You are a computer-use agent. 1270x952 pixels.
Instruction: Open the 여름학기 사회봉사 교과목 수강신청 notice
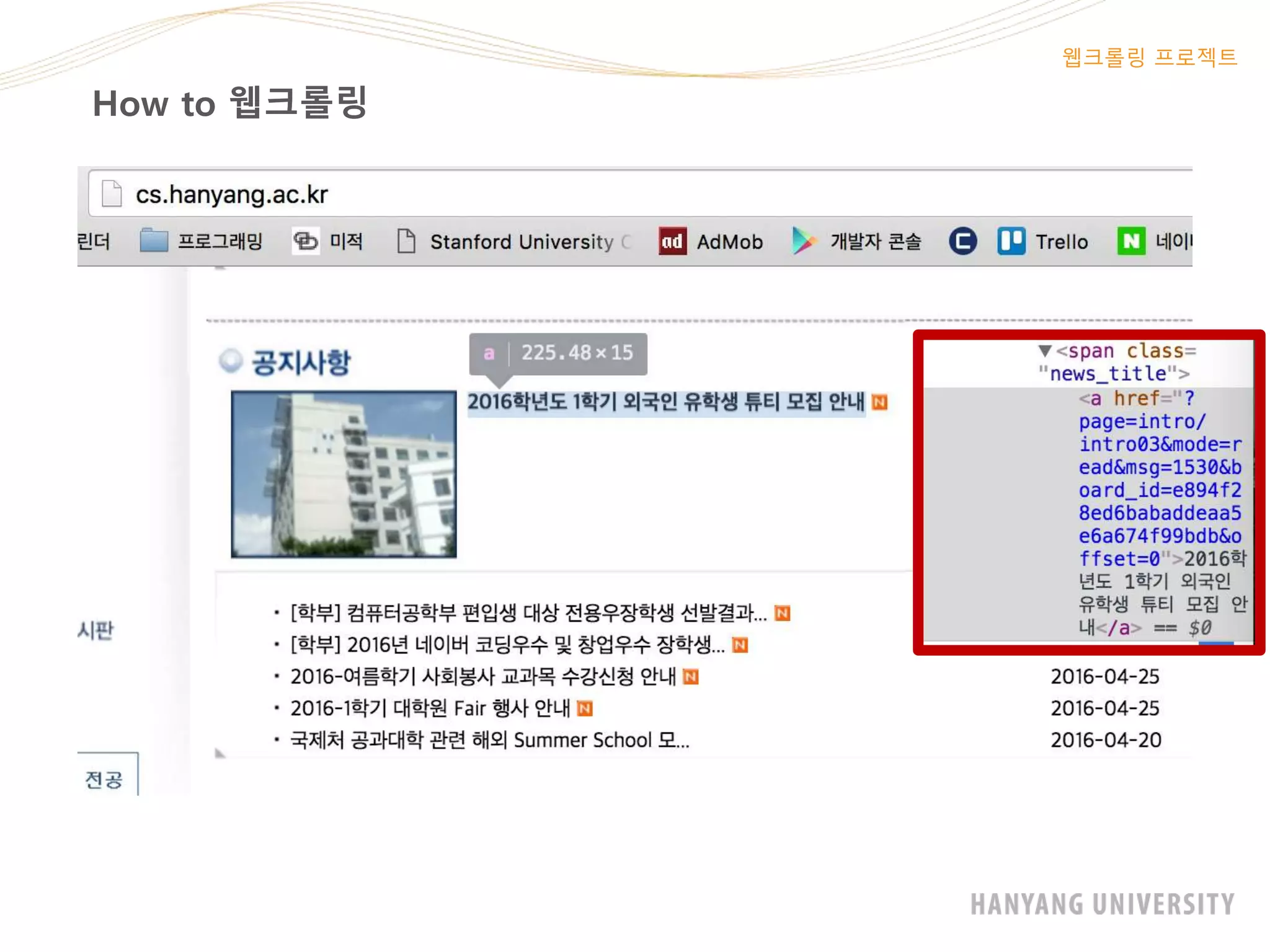(x=483, y=676)
